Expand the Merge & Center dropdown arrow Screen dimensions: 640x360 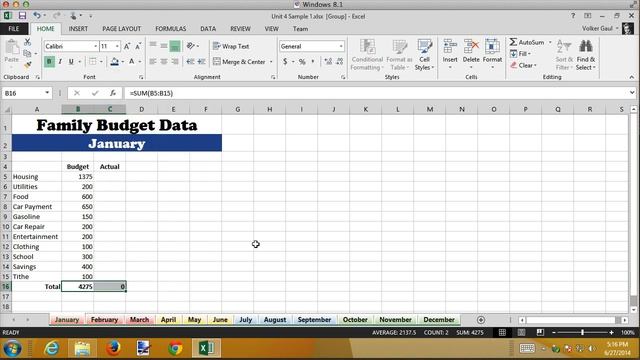pos(271,62)
